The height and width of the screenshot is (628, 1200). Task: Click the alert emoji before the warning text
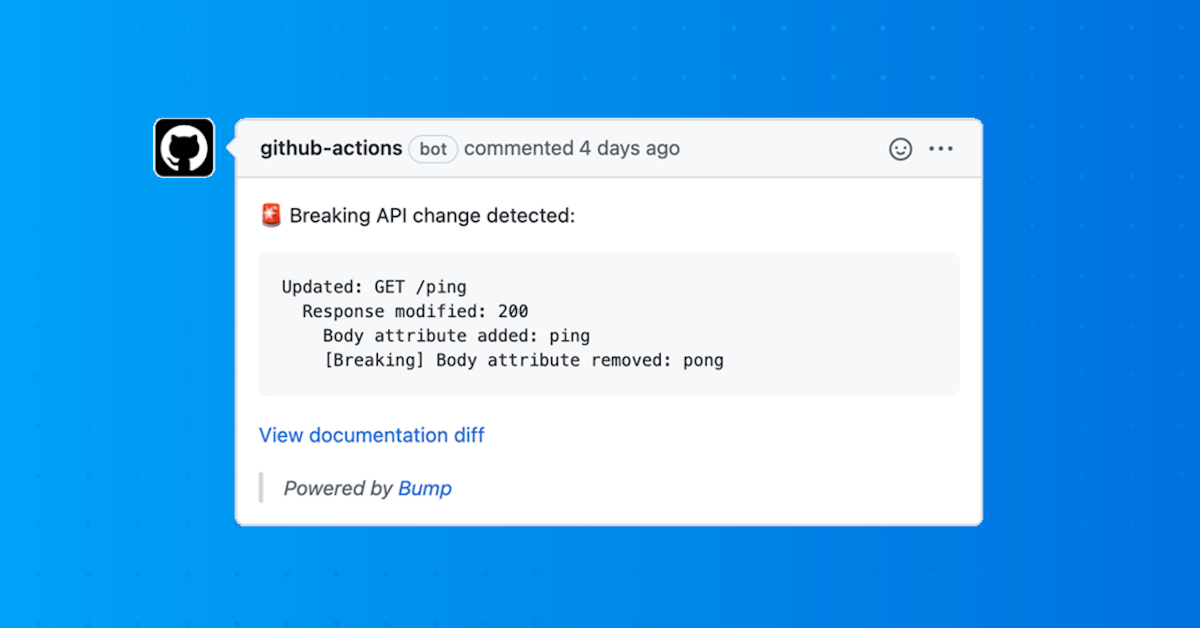pos(270,215)
